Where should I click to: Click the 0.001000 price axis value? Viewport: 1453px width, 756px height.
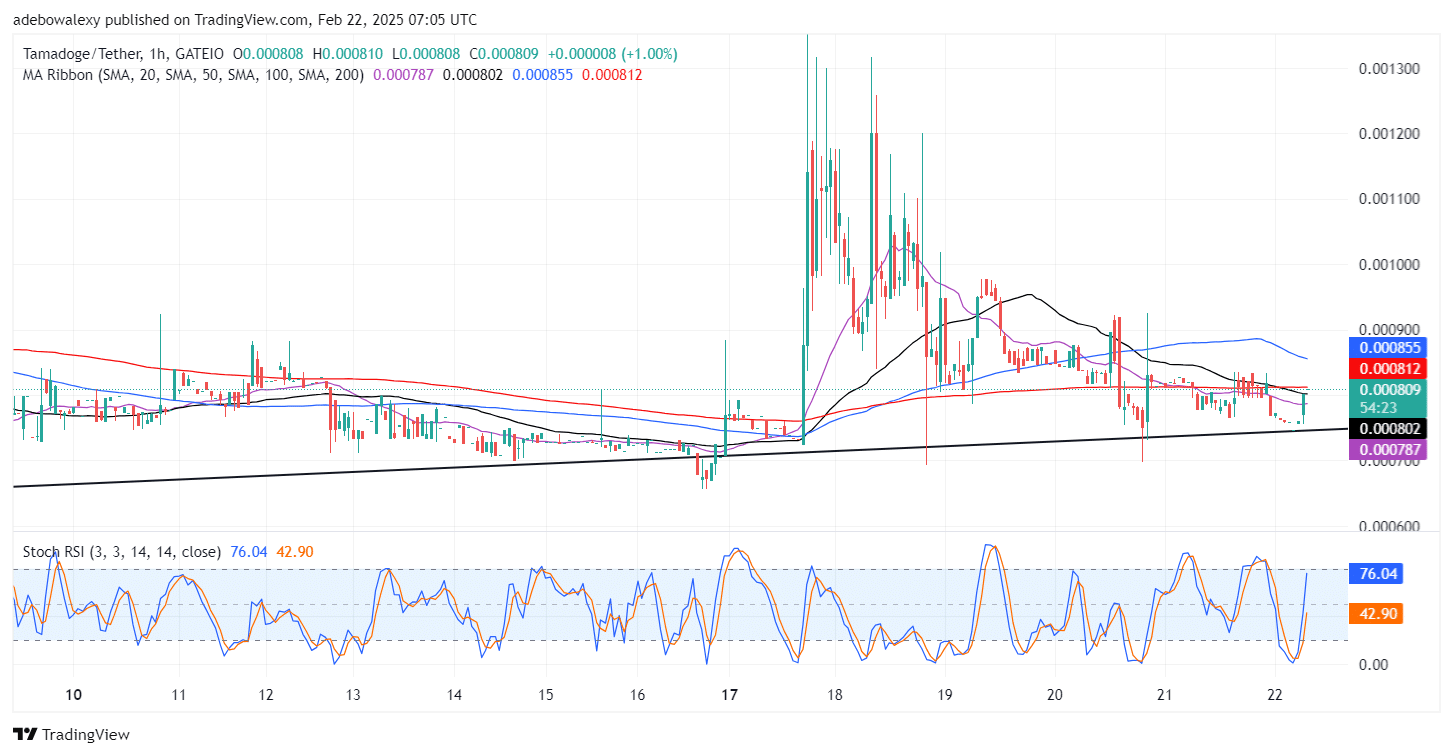[1389, 265]
